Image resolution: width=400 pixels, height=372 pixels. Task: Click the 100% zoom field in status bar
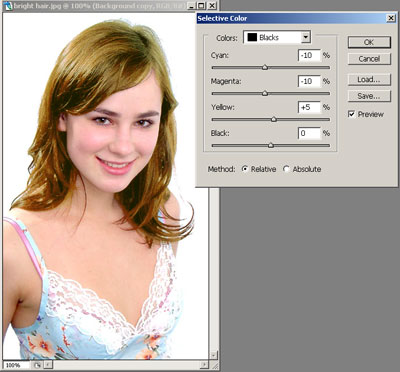[x=17, y=365]
